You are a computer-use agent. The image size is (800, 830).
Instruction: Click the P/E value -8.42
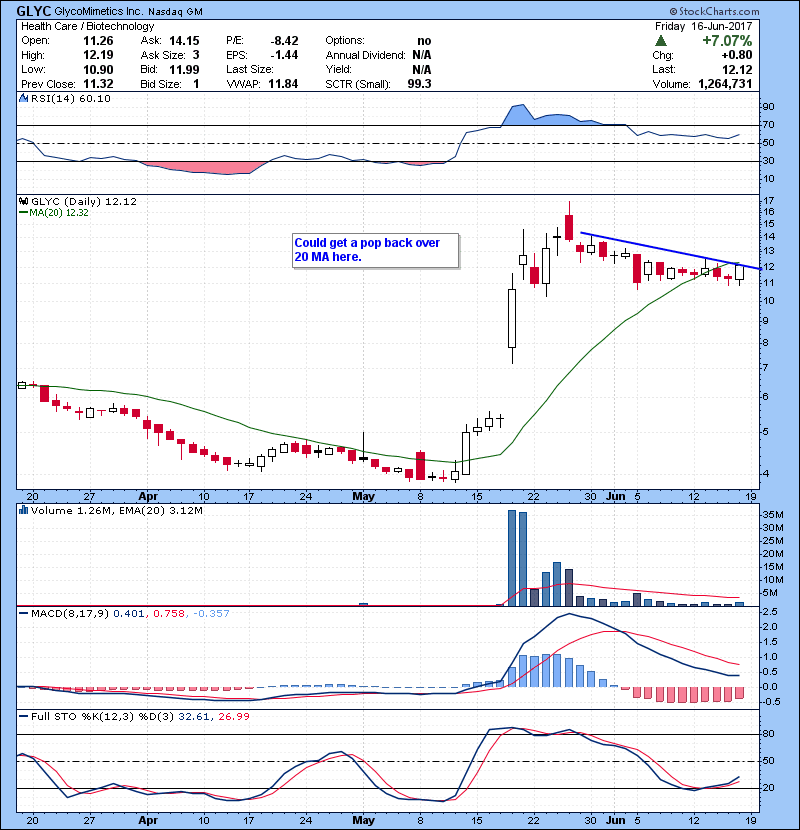(284, 41)
